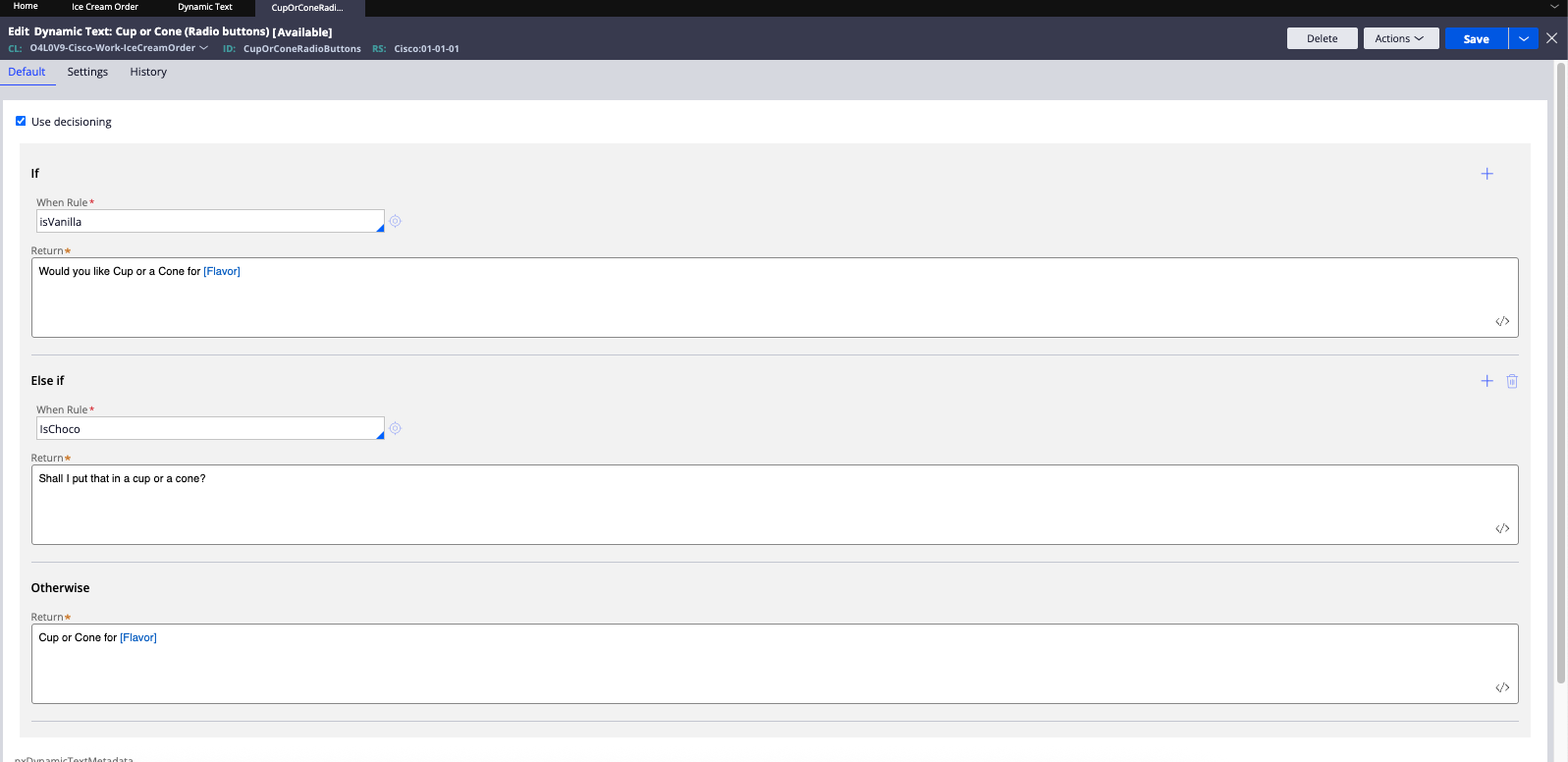Screen dimensions: 1568x762
Task: Toggle source code view in the Otherwise Return editor
Action: tap(1502, 688)
